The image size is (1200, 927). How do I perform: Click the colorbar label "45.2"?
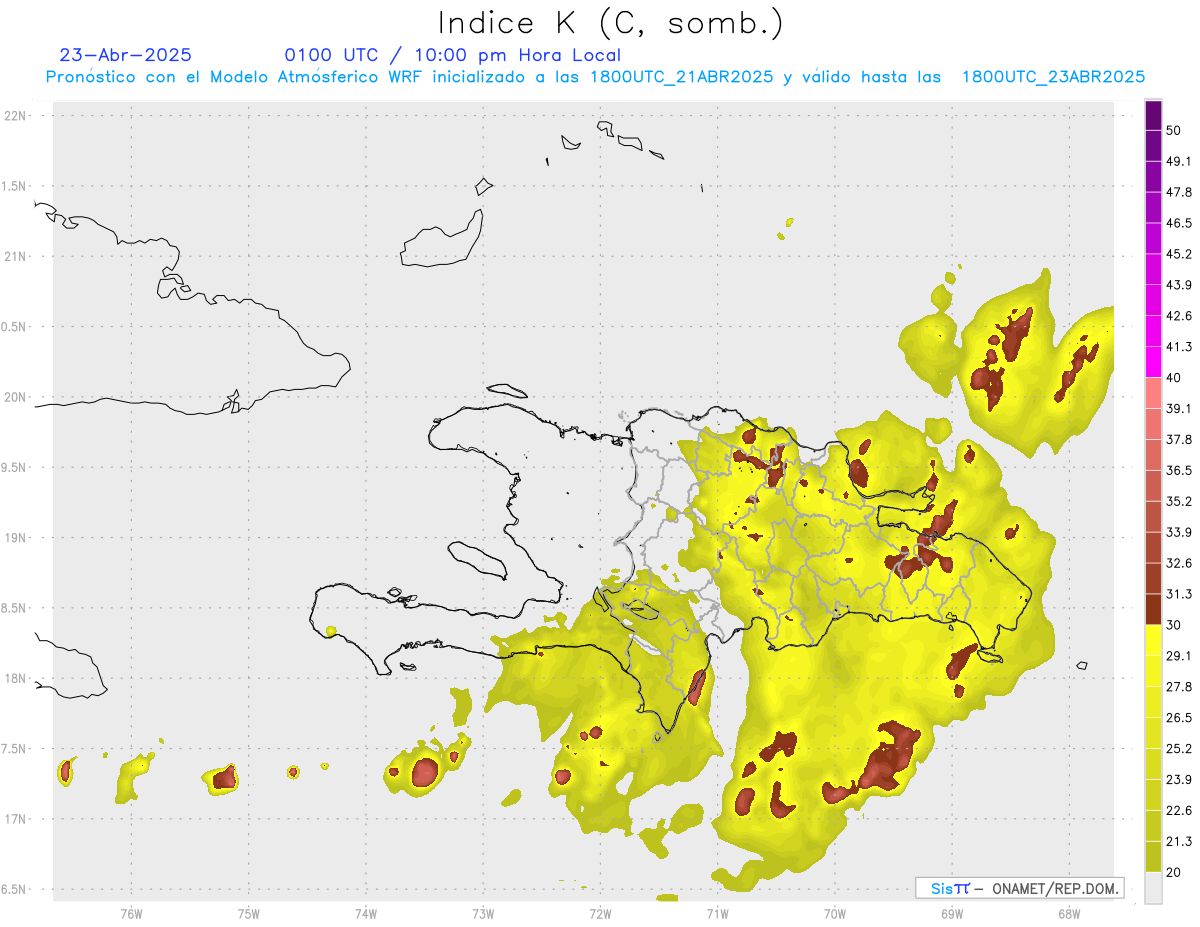click(x=1179, y=254)
